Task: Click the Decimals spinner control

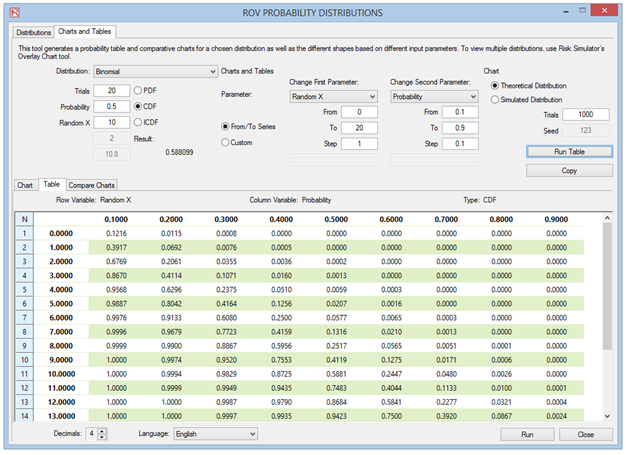Action: [x=96, y=433]
